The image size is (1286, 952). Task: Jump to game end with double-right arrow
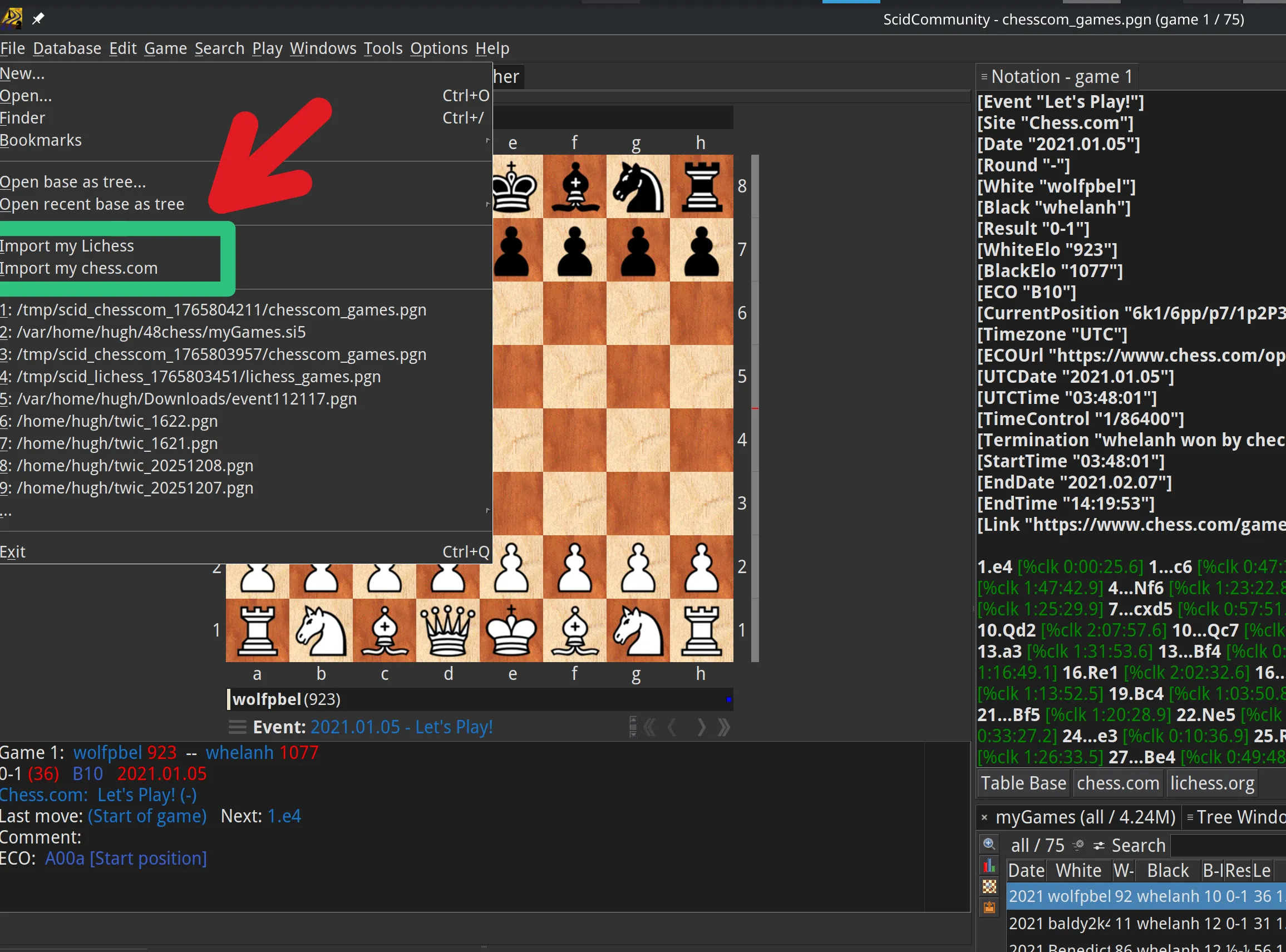(724, 727)
